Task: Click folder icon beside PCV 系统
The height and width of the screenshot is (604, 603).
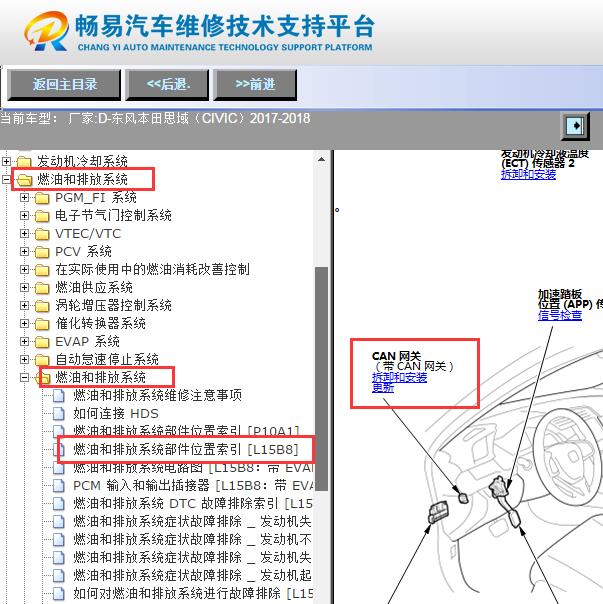Action: click(x=42, y=252)
